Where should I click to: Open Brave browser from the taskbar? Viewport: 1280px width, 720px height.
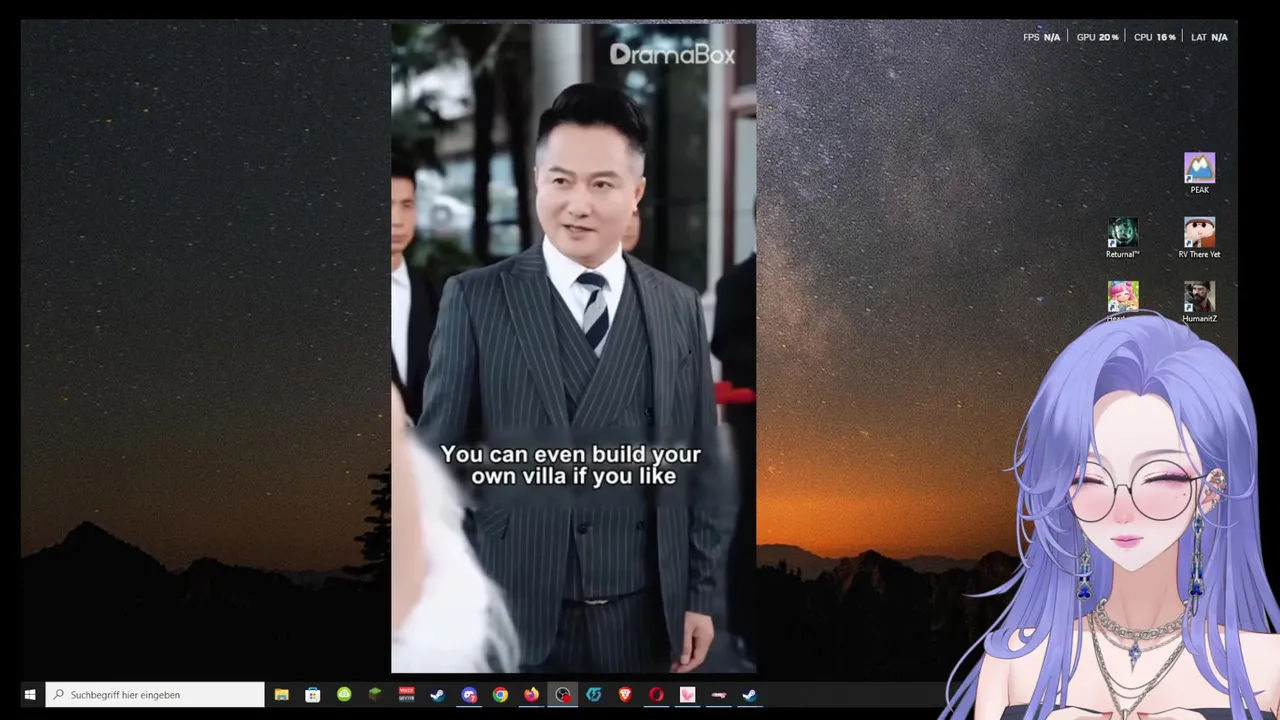(x=625, y=695)
